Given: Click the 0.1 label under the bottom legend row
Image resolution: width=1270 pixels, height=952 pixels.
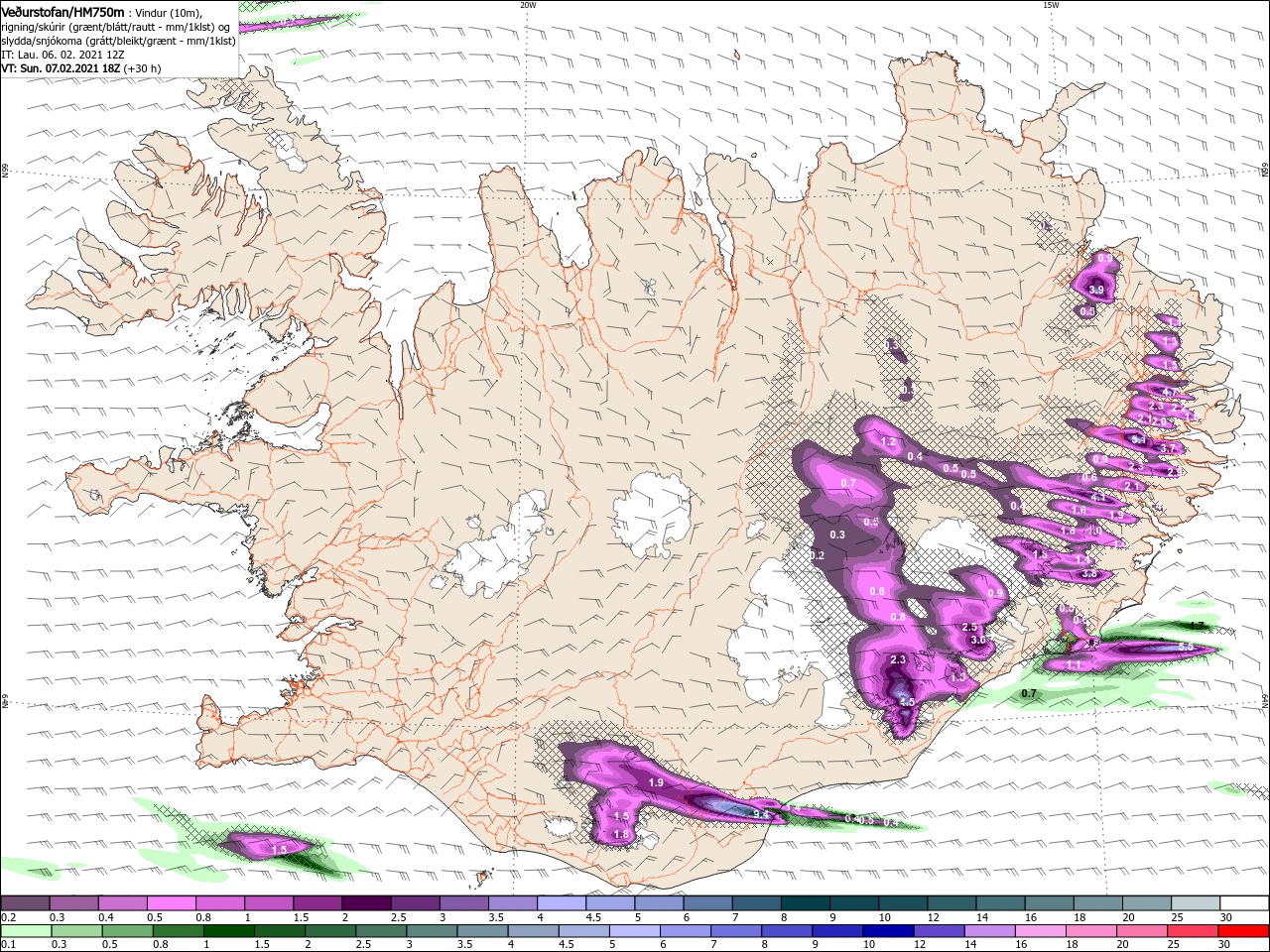Looking at the screenshot, I should (x=8, y=945).
